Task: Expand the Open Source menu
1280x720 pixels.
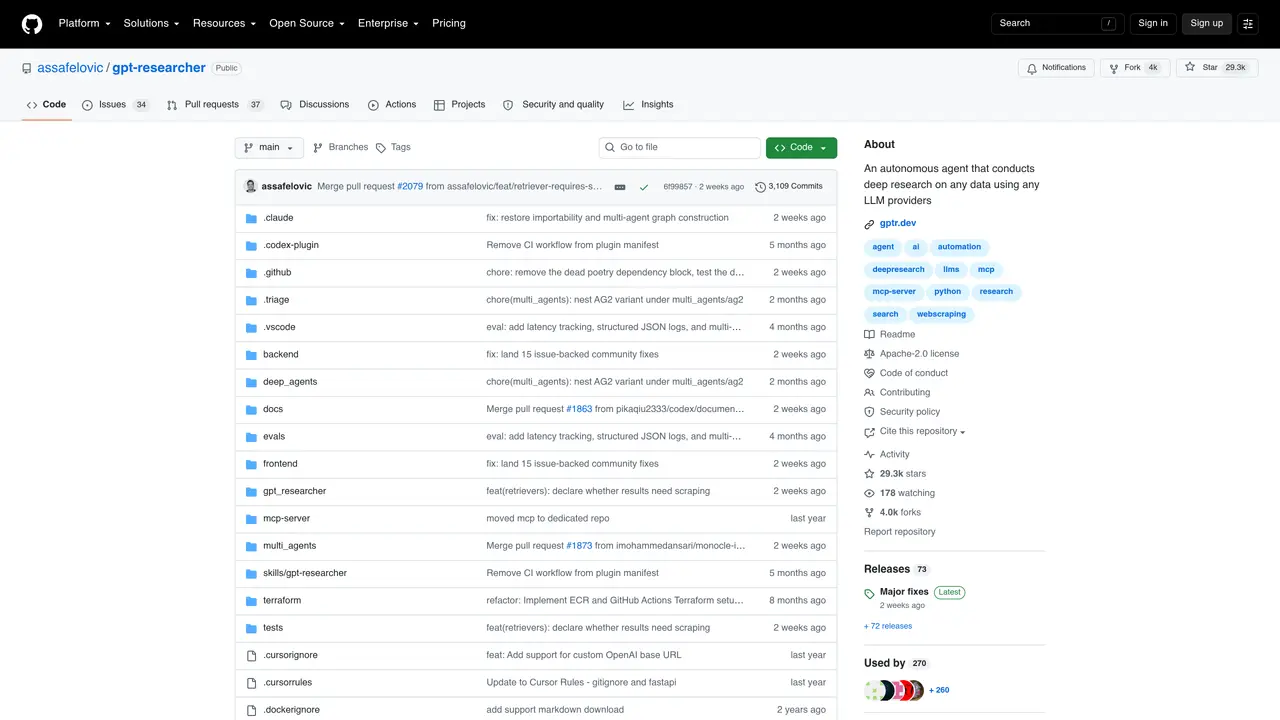Action: [x=307, y=23]
